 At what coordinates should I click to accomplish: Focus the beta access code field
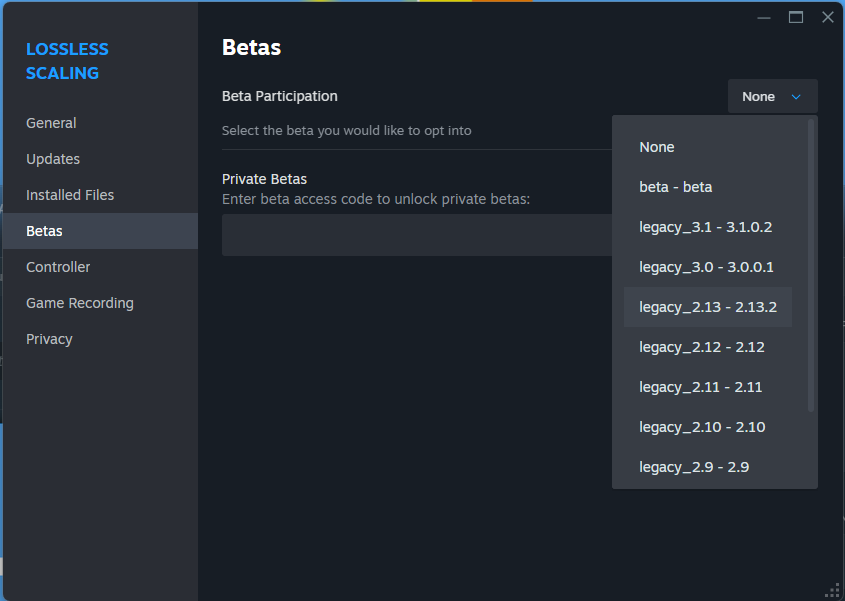point(417,235)
